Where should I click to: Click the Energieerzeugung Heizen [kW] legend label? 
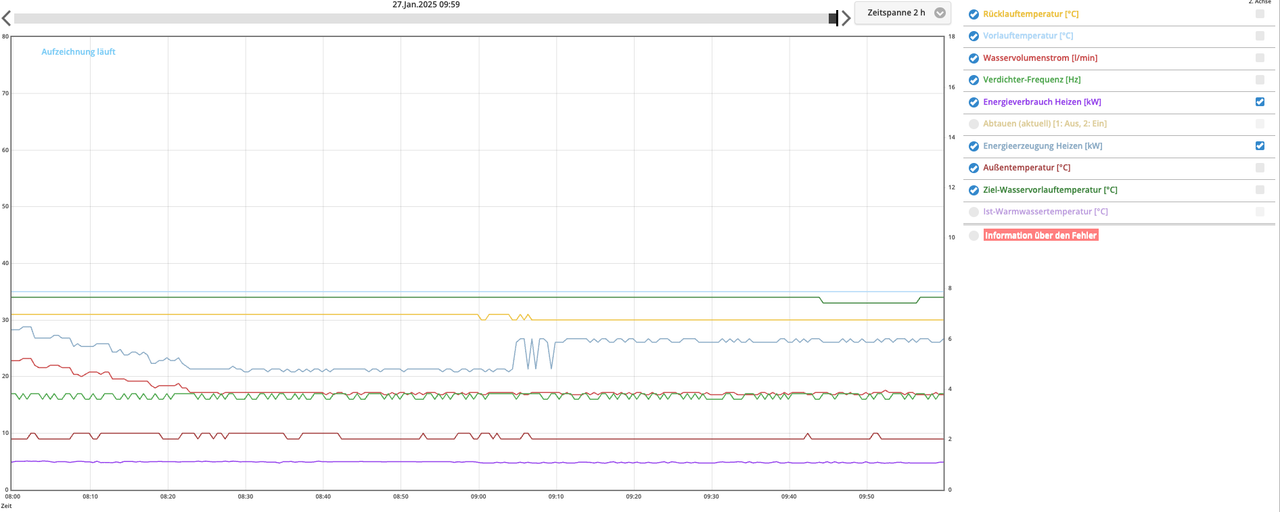pos(1043,146)
